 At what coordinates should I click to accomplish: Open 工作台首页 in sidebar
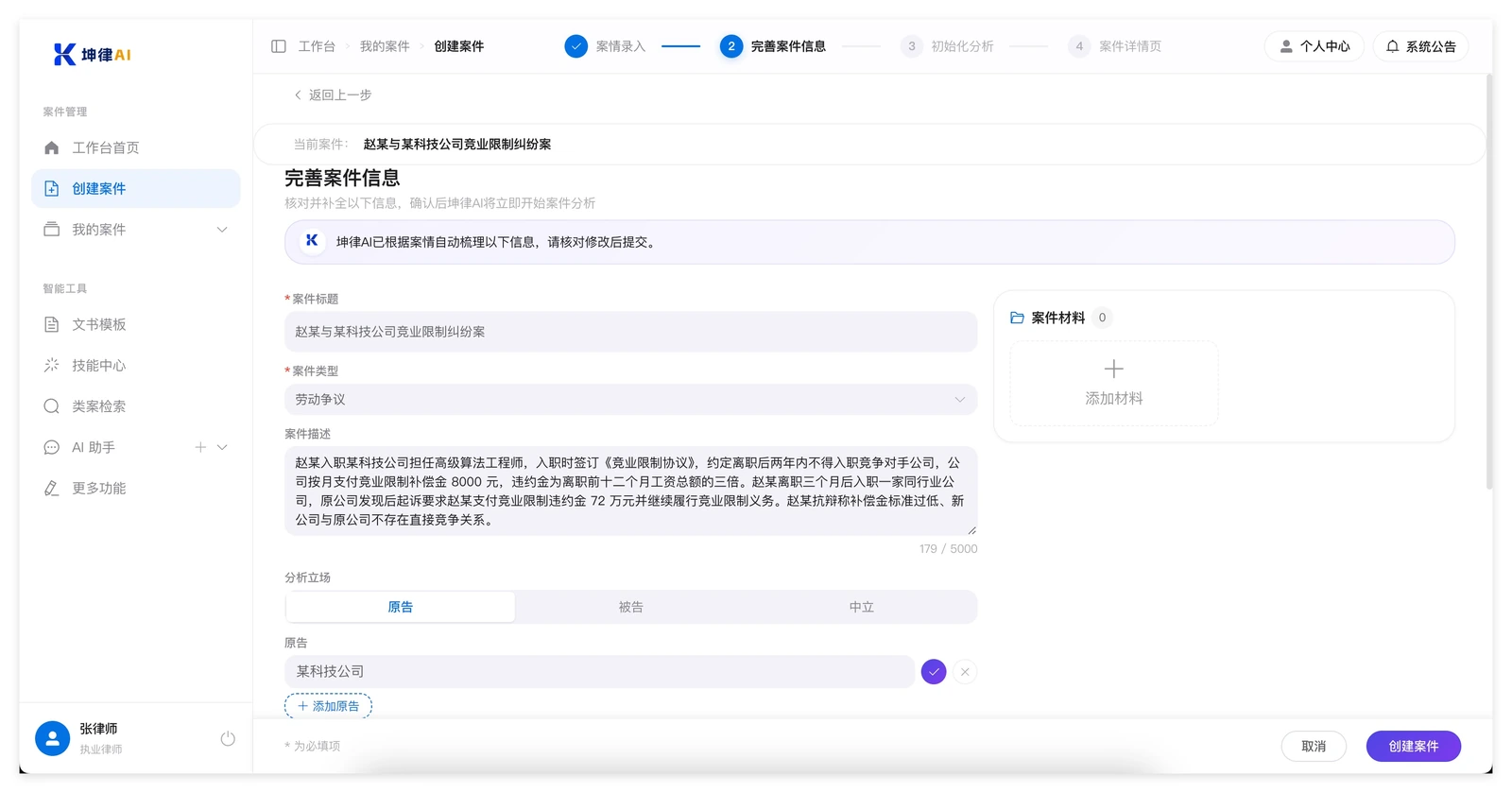pos(136,147)
